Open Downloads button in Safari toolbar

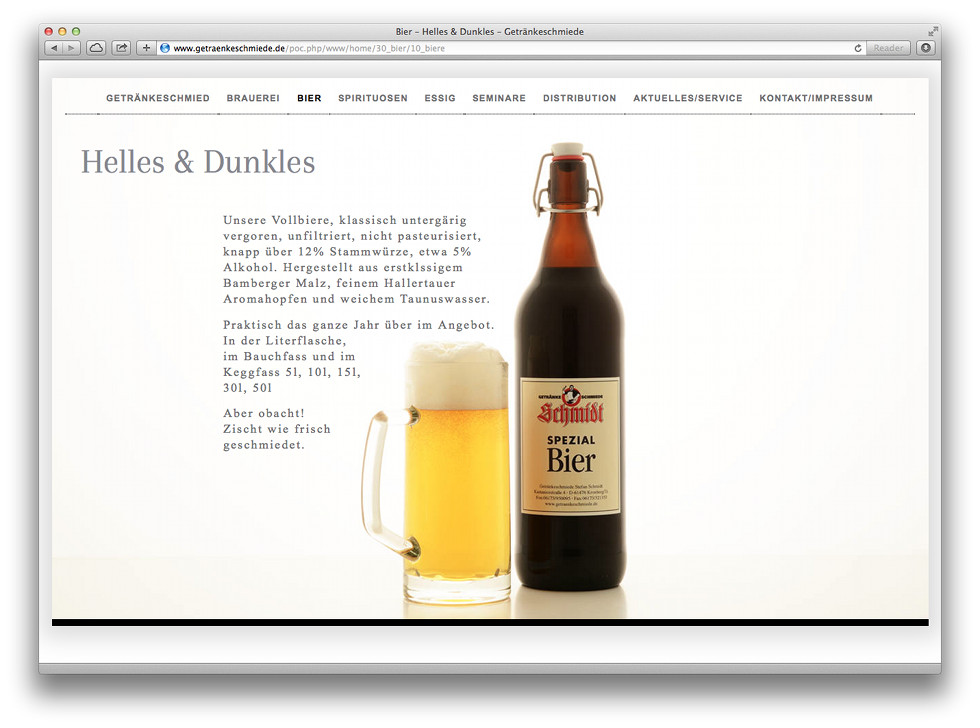click(x=926, y=47)
